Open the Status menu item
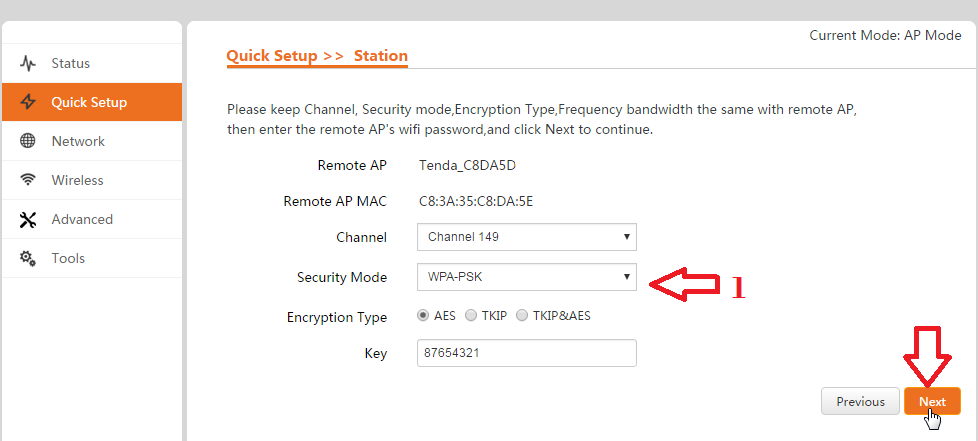The image size is (978, 441). pyautogui.click(x=71, y=64)
